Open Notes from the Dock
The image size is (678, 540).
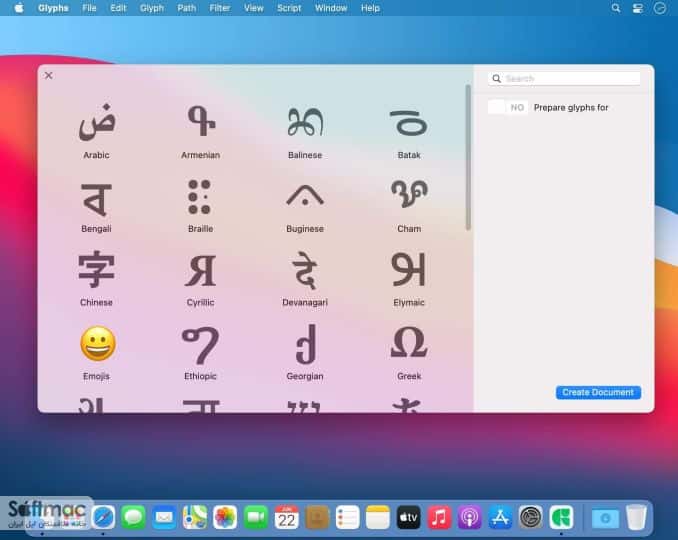(x=377, y=517)
